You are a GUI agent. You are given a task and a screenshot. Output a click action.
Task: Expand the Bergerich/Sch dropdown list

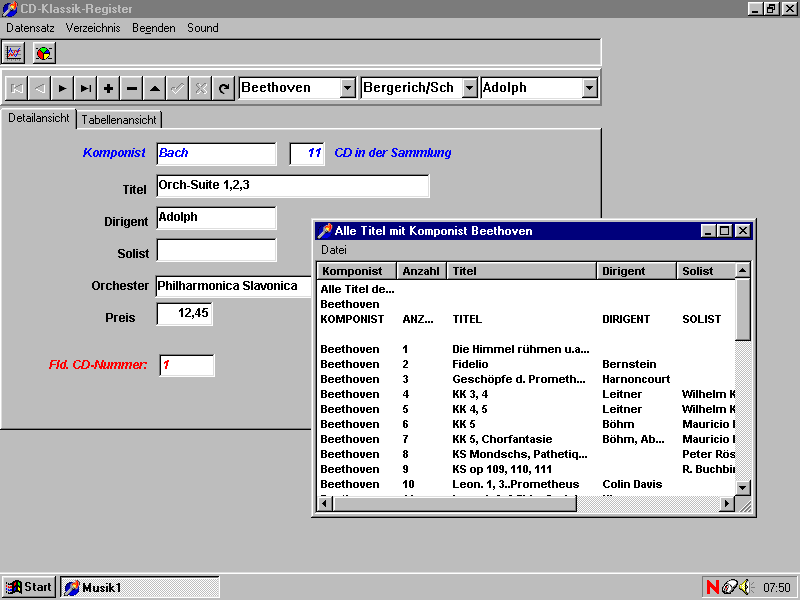point(468,88)
